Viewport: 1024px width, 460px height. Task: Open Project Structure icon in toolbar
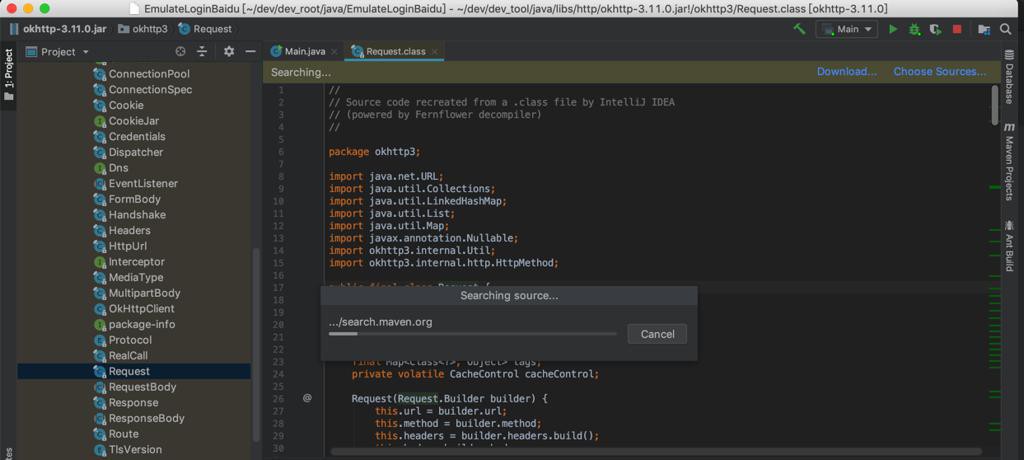point(984,29)
